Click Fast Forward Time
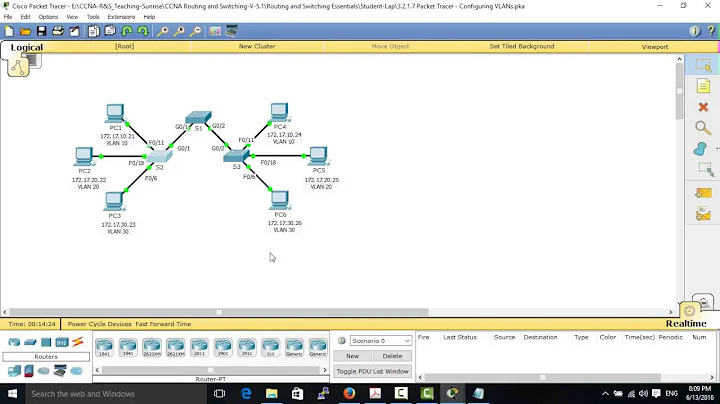Screen dimensions: 720x404 tap(163, 324)
